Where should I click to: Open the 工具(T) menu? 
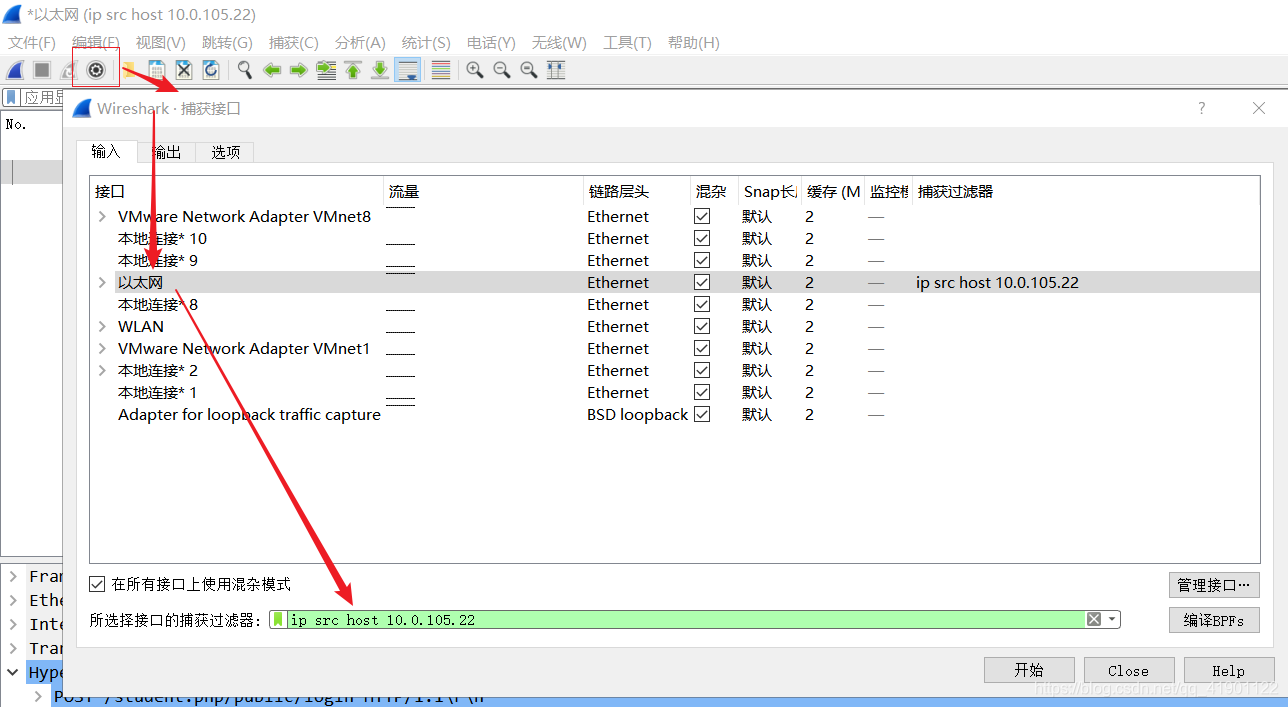pos(627,43)
